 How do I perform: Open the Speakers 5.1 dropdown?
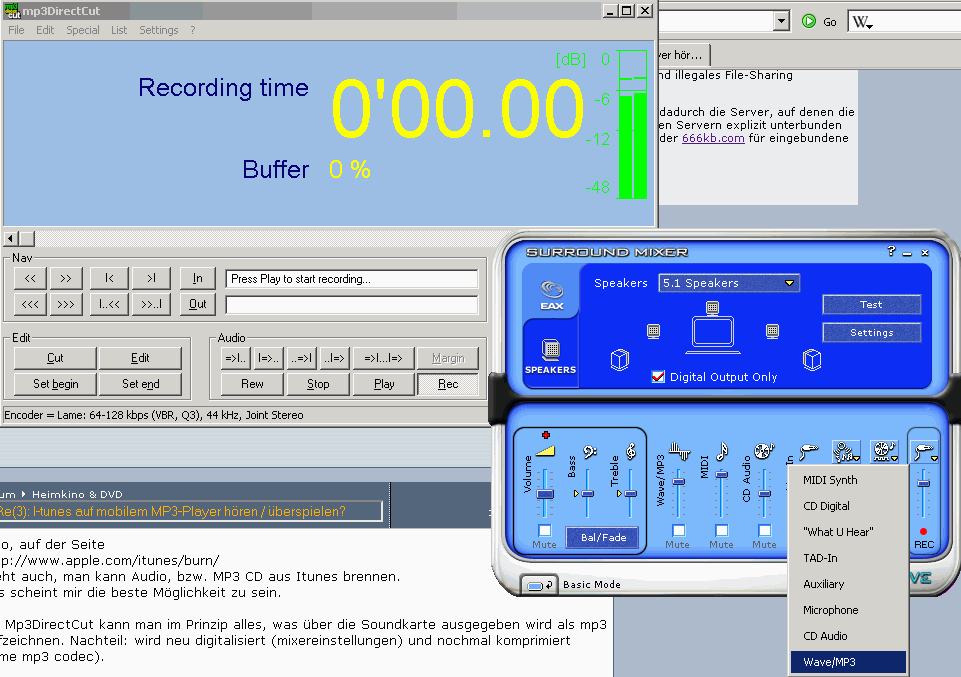[x=729, y=283]
